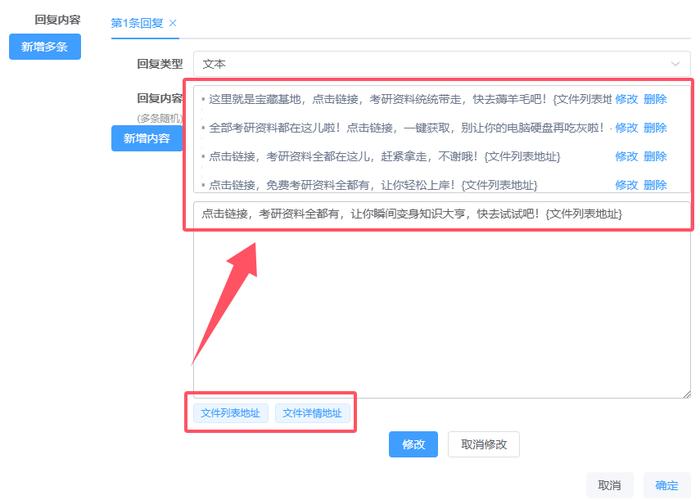Click into the text area containing 让你瞬间变身知识大亨
700x500 pixels.
(442, 300)
